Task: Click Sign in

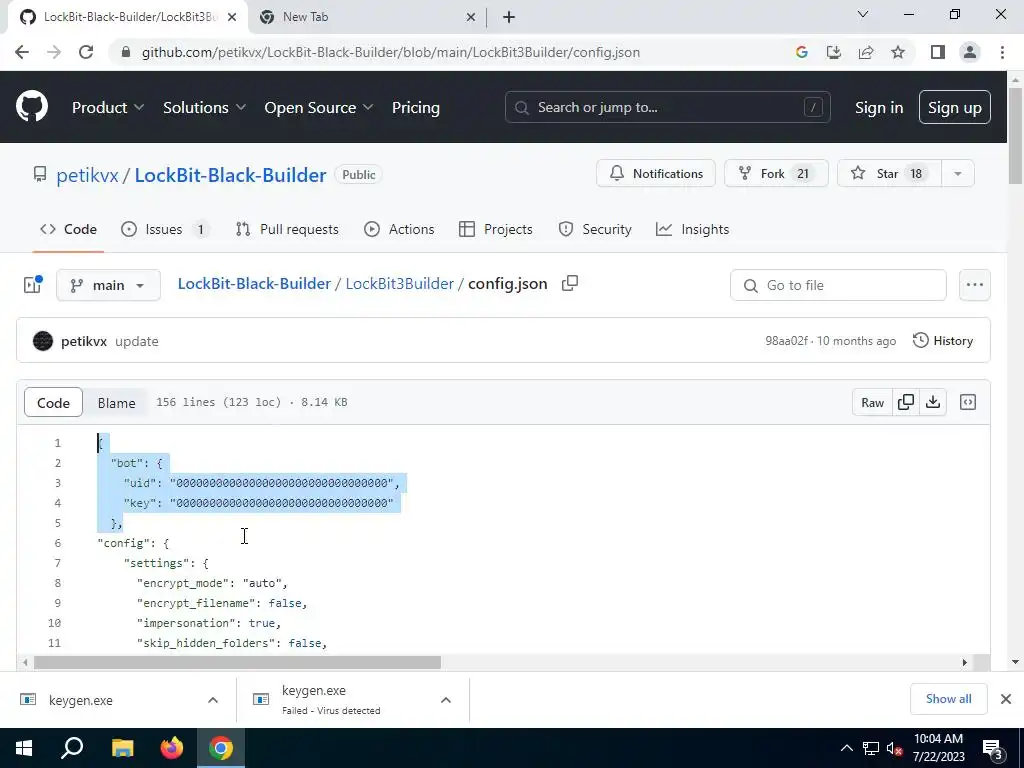Action: [x=879, y=108]
